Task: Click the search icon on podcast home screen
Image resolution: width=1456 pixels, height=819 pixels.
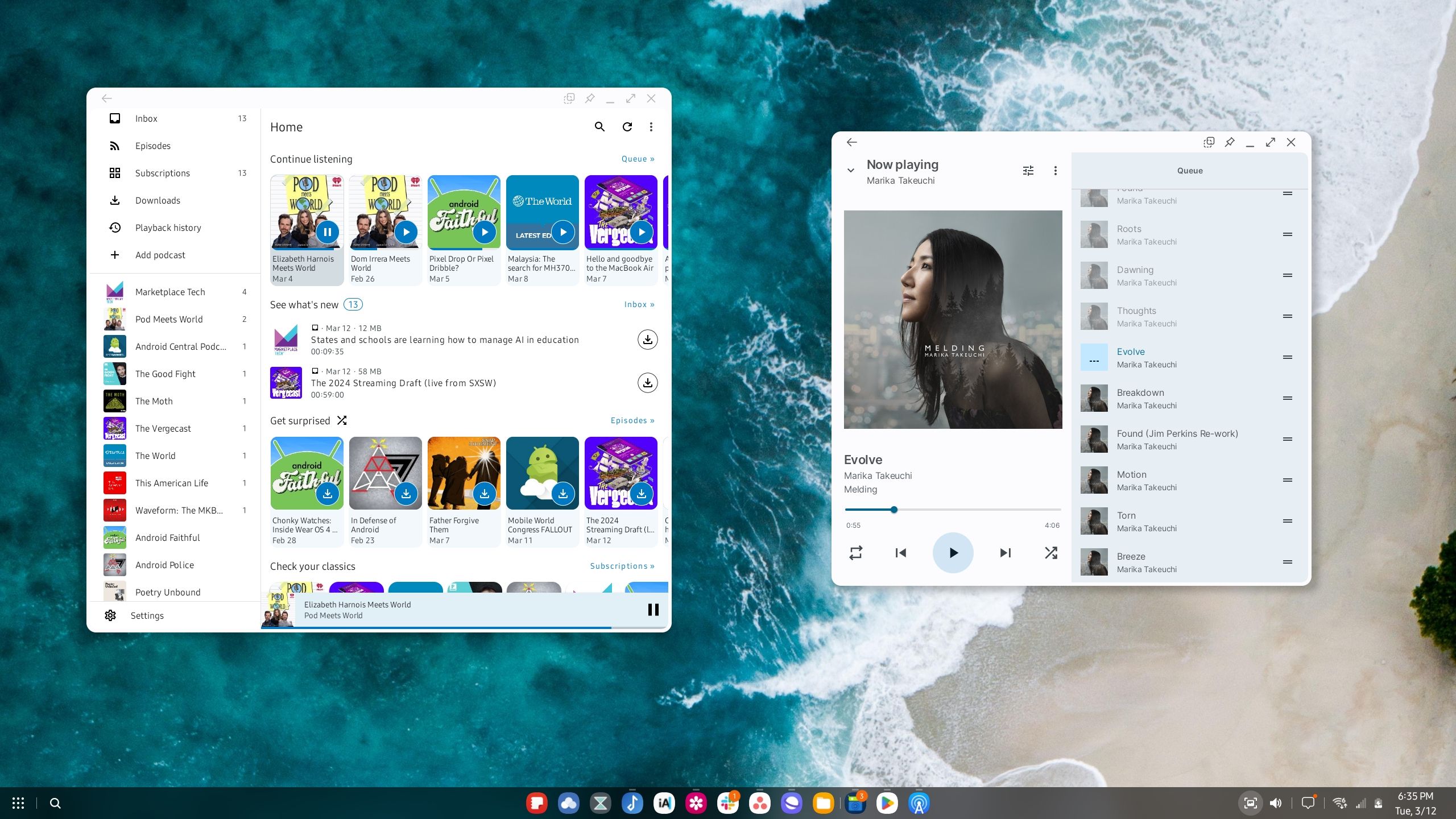Action: pyautogui.click(x=599, y=127)
